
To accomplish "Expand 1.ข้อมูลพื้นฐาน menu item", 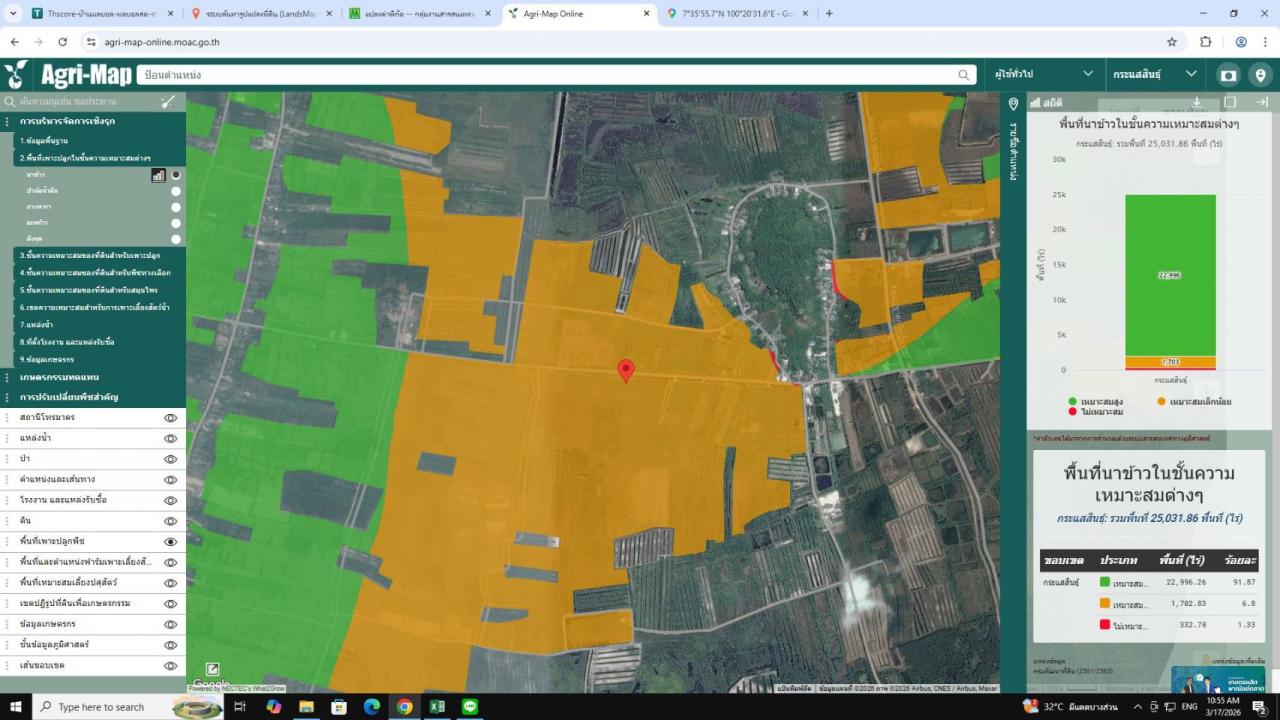I will point(44,140).
